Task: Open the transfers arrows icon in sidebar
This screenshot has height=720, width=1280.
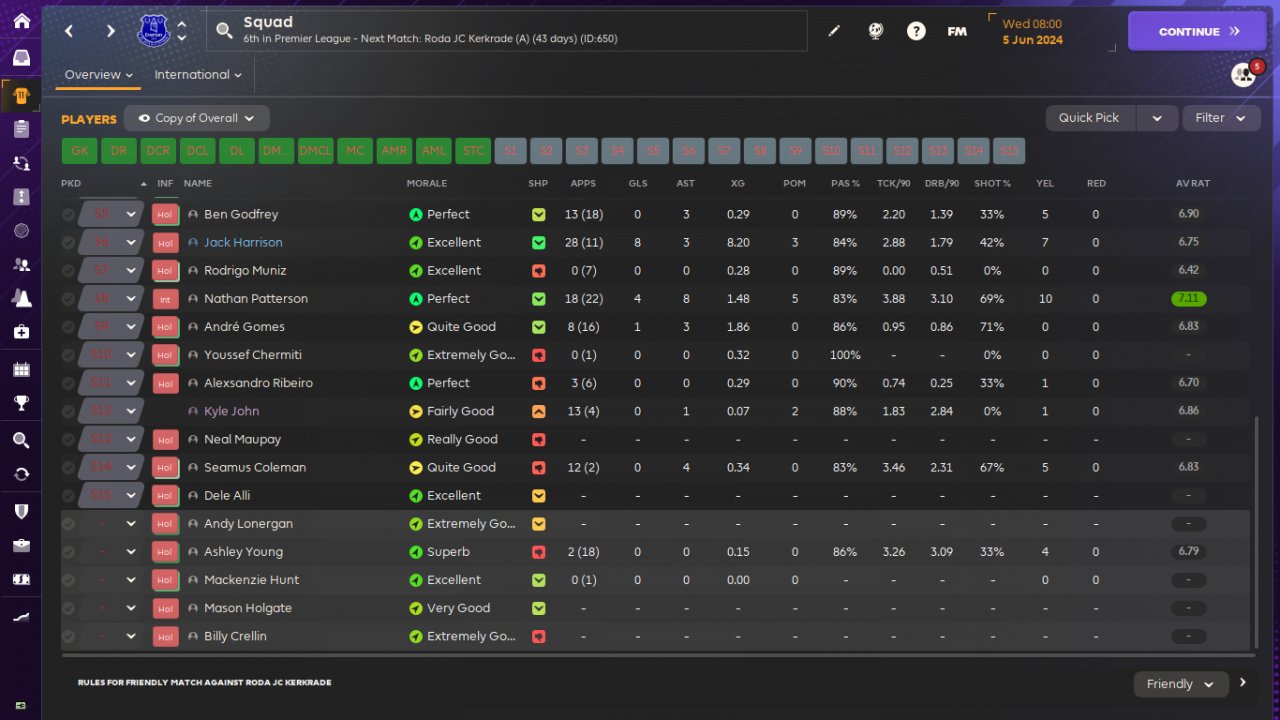Action: coord(21,474)
